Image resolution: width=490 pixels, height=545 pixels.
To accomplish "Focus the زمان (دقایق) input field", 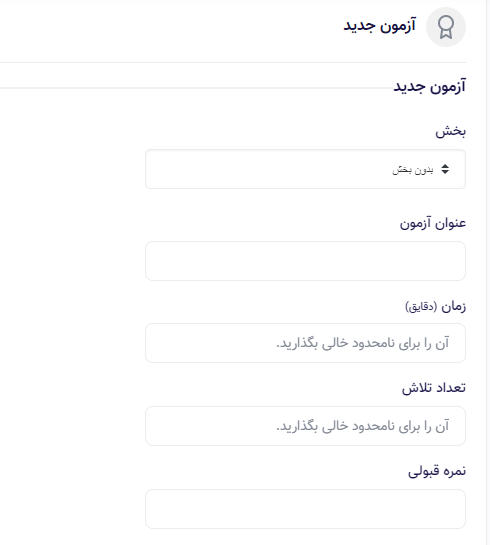I will tap(305, 343).
